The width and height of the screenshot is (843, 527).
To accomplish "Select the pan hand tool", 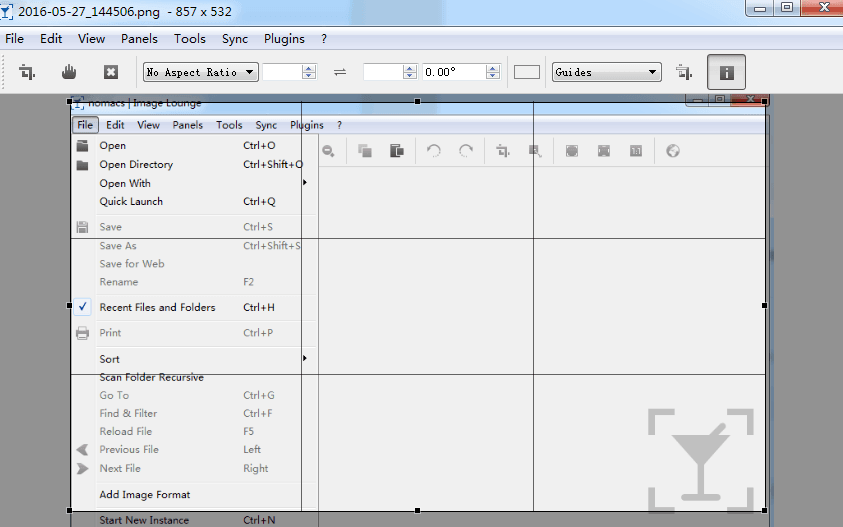I will point(69,72).
